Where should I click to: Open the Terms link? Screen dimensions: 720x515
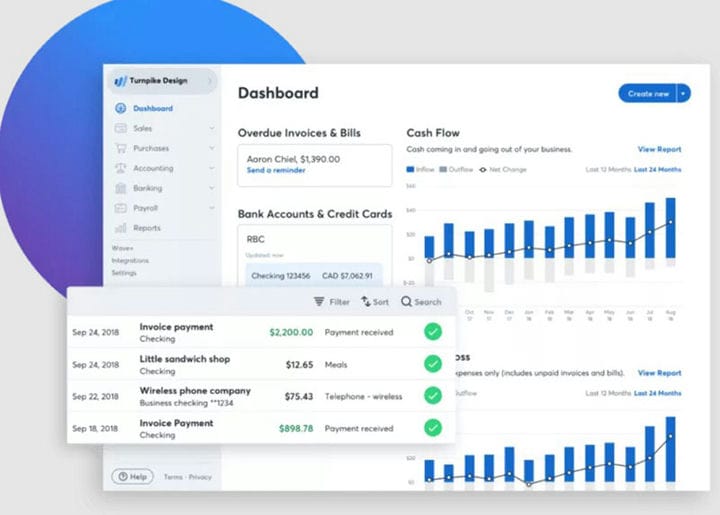173,477
